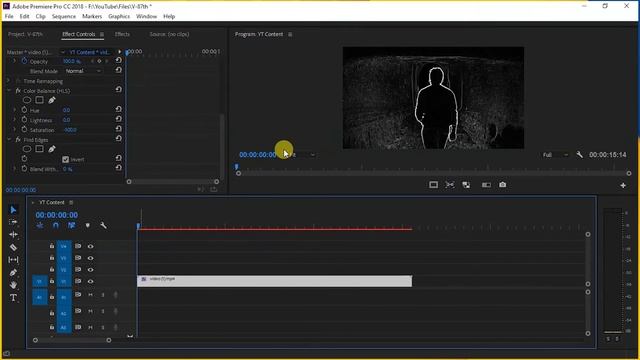
Task: Create ellipse mask for Color Balance (HLS)
Action: (x=27, y=100)
